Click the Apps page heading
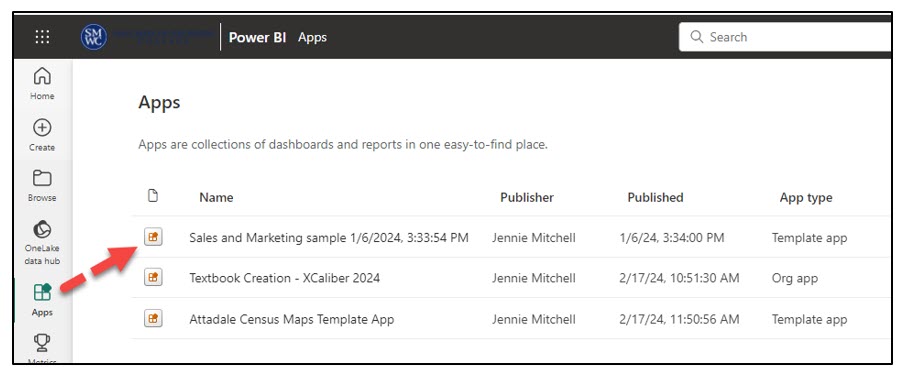The width and height of the screenshot is (904, 375). [159, 103]
